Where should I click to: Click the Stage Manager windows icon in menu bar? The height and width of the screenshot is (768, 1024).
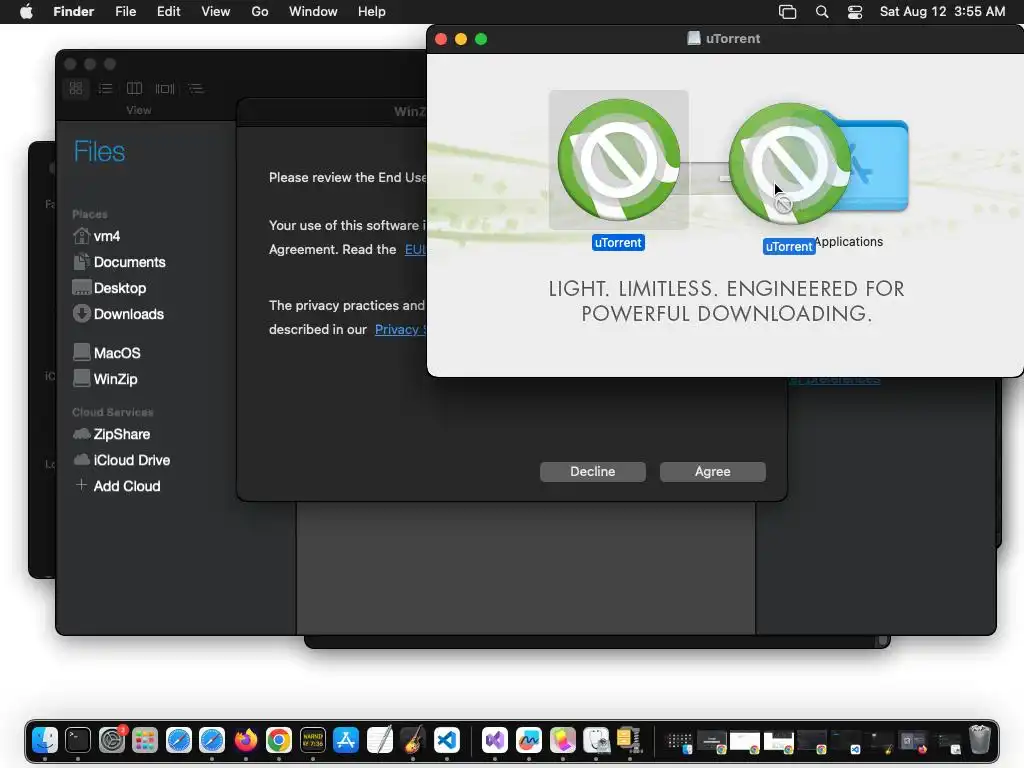click(x=788, y=12)
